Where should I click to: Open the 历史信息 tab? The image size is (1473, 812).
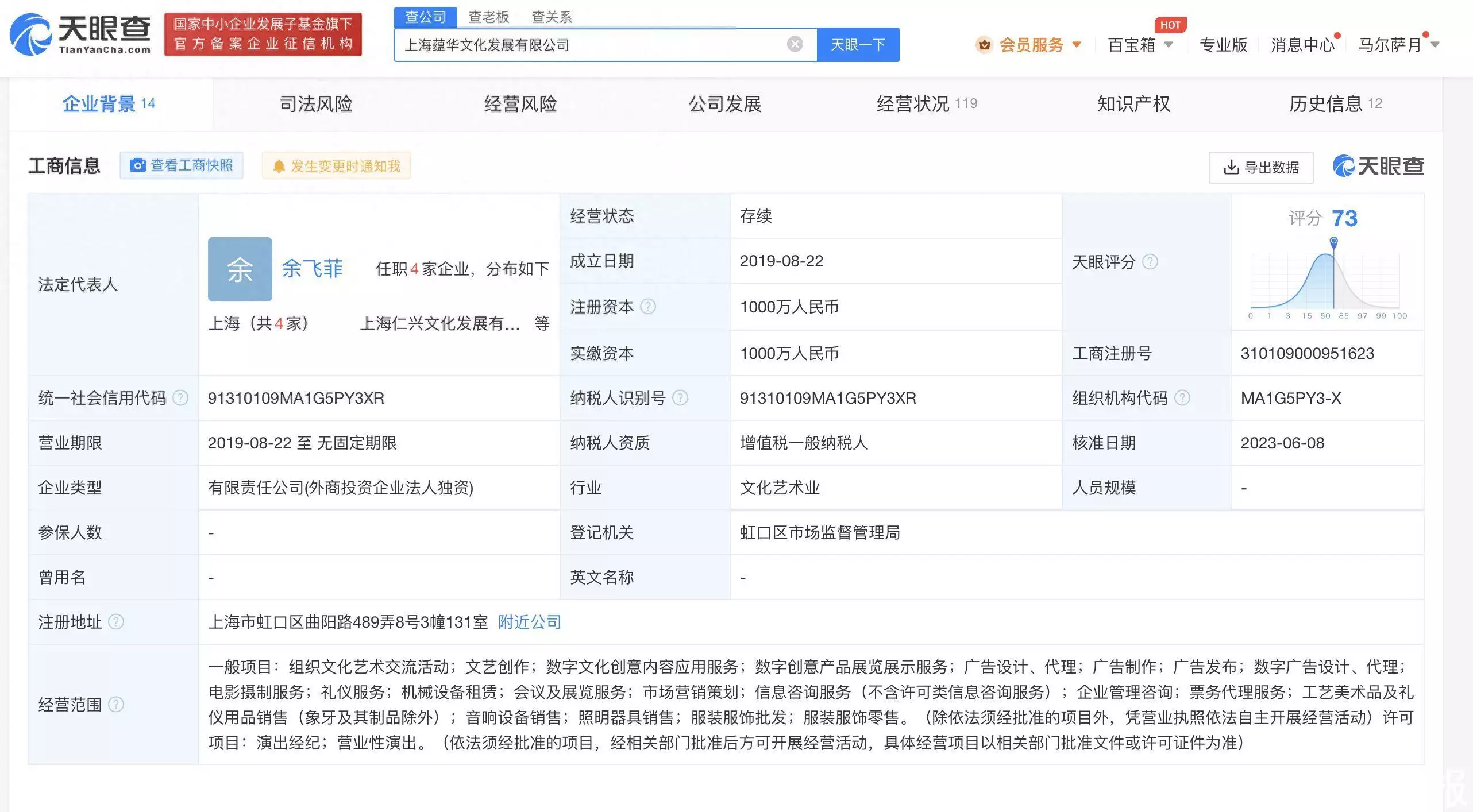[x=1336, y=104]
